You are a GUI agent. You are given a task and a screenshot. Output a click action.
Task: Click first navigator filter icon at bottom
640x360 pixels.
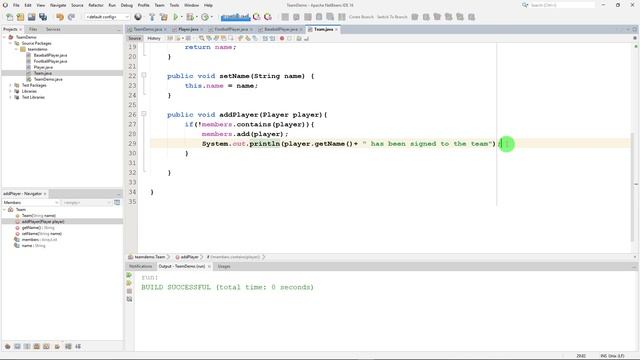[x=7, y=347]
